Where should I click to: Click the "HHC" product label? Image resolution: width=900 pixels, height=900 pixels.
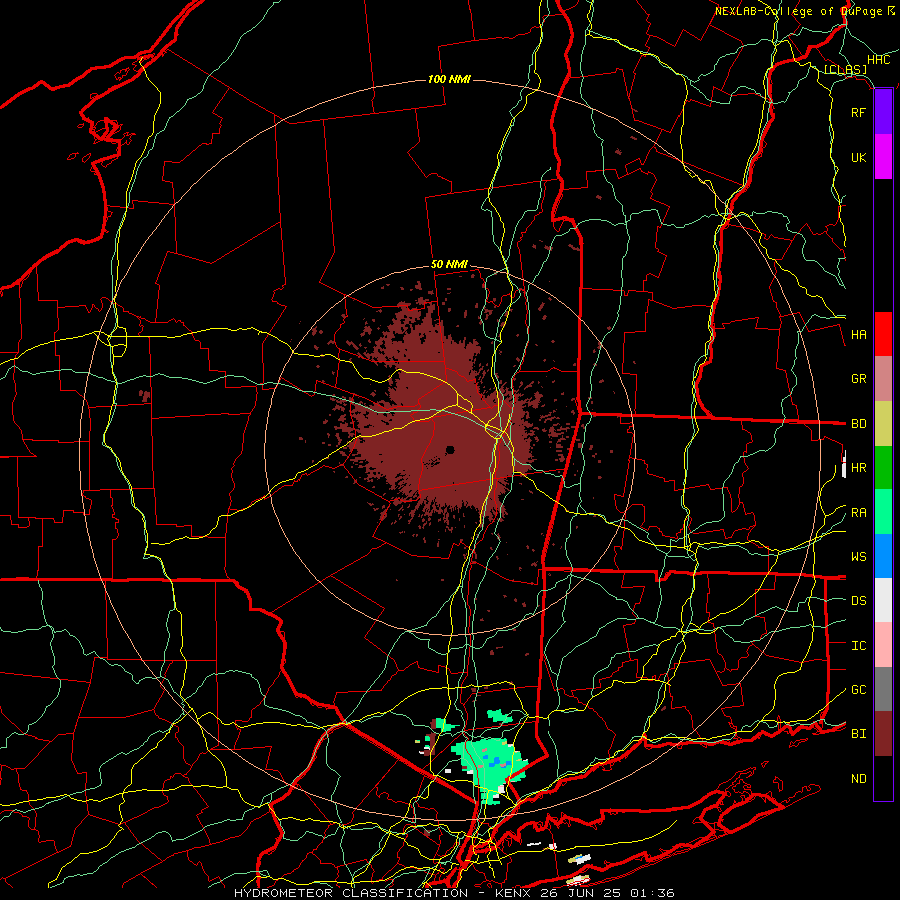(x=879, y=60)
